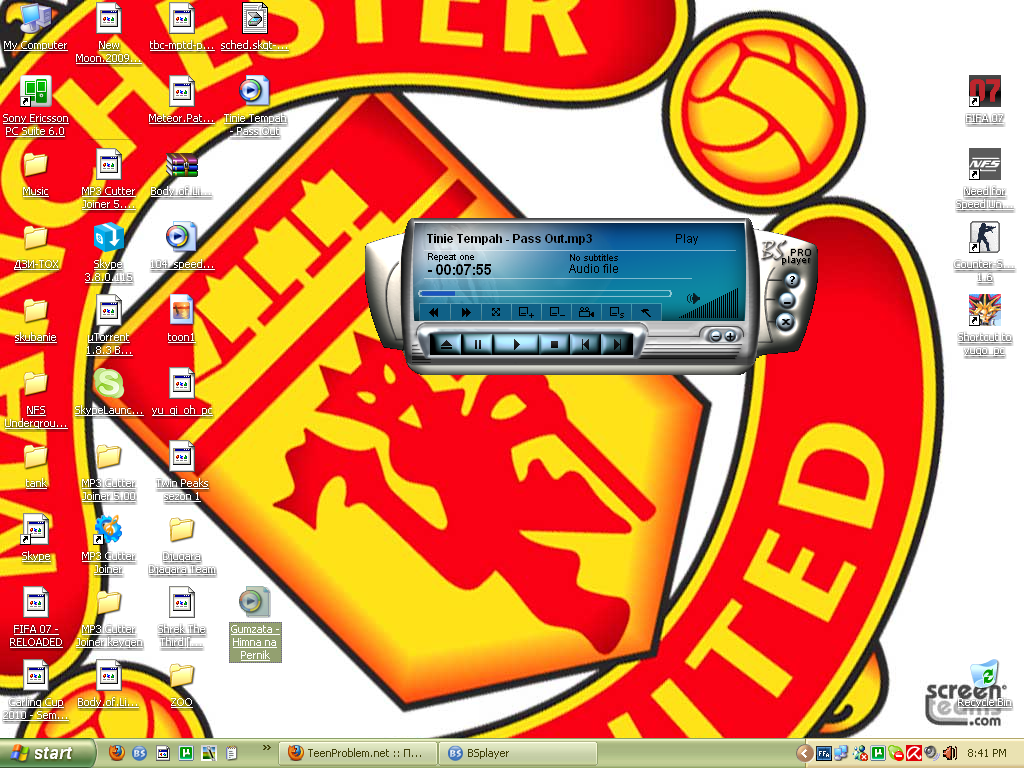Select the NFS Undergrou... folder icon
The width and height of the screenshot is (1024, 768).
click(x=35, y=398)
